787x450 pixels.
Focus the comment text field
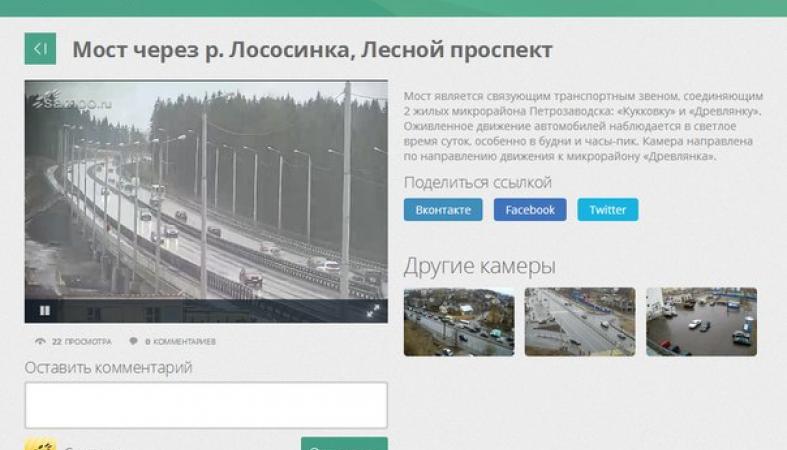(x=206, y=405)
